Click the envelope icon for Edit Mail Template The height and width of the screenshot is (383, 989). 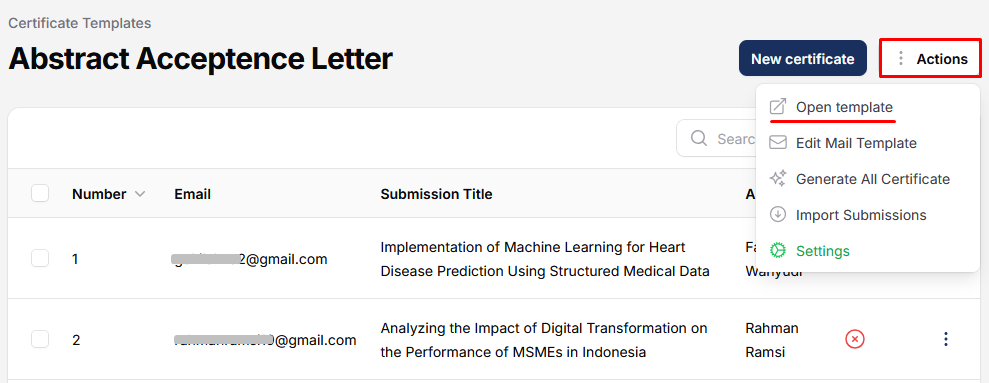778,143
